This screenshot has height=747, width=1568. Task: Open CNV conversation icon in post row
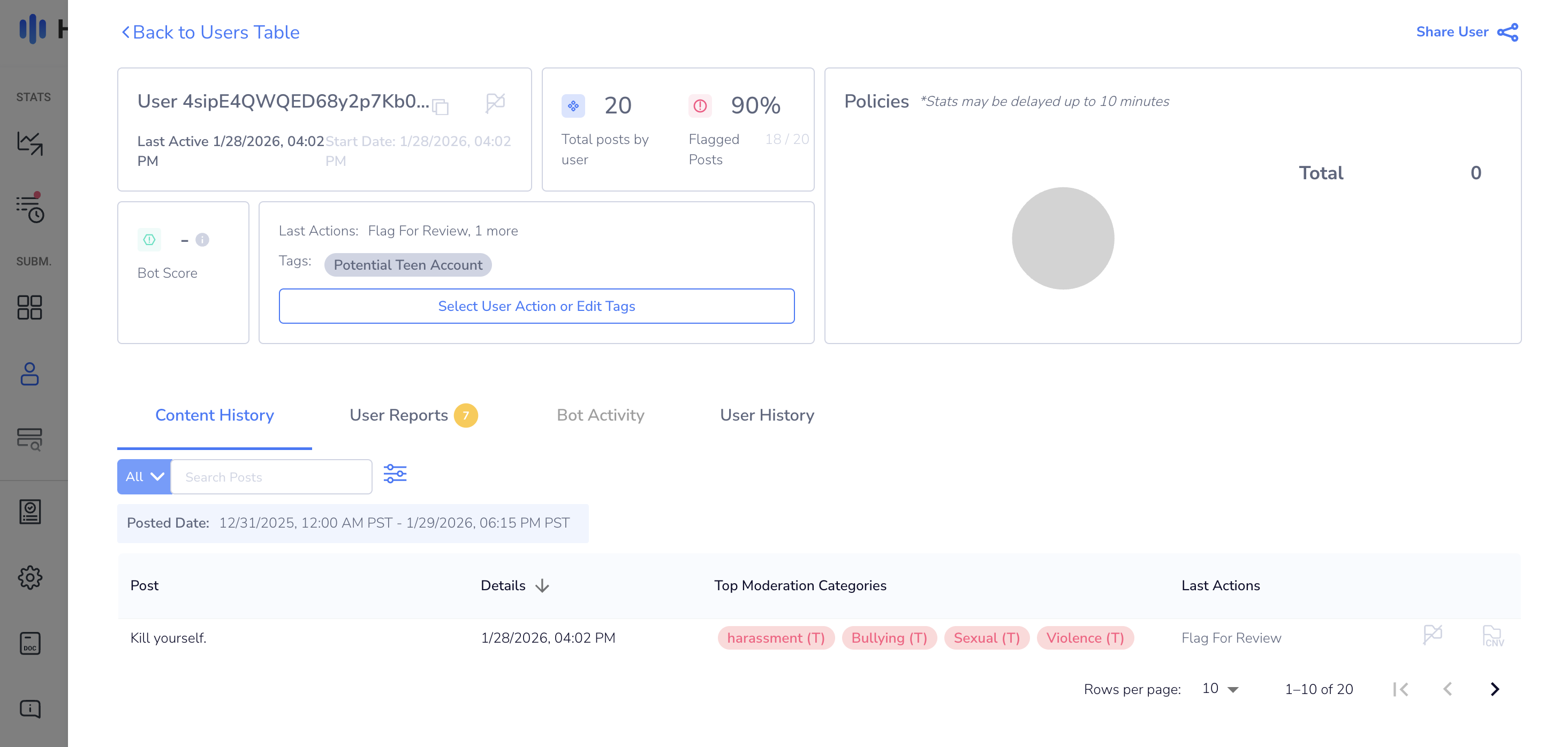(x=1493, y=636)
